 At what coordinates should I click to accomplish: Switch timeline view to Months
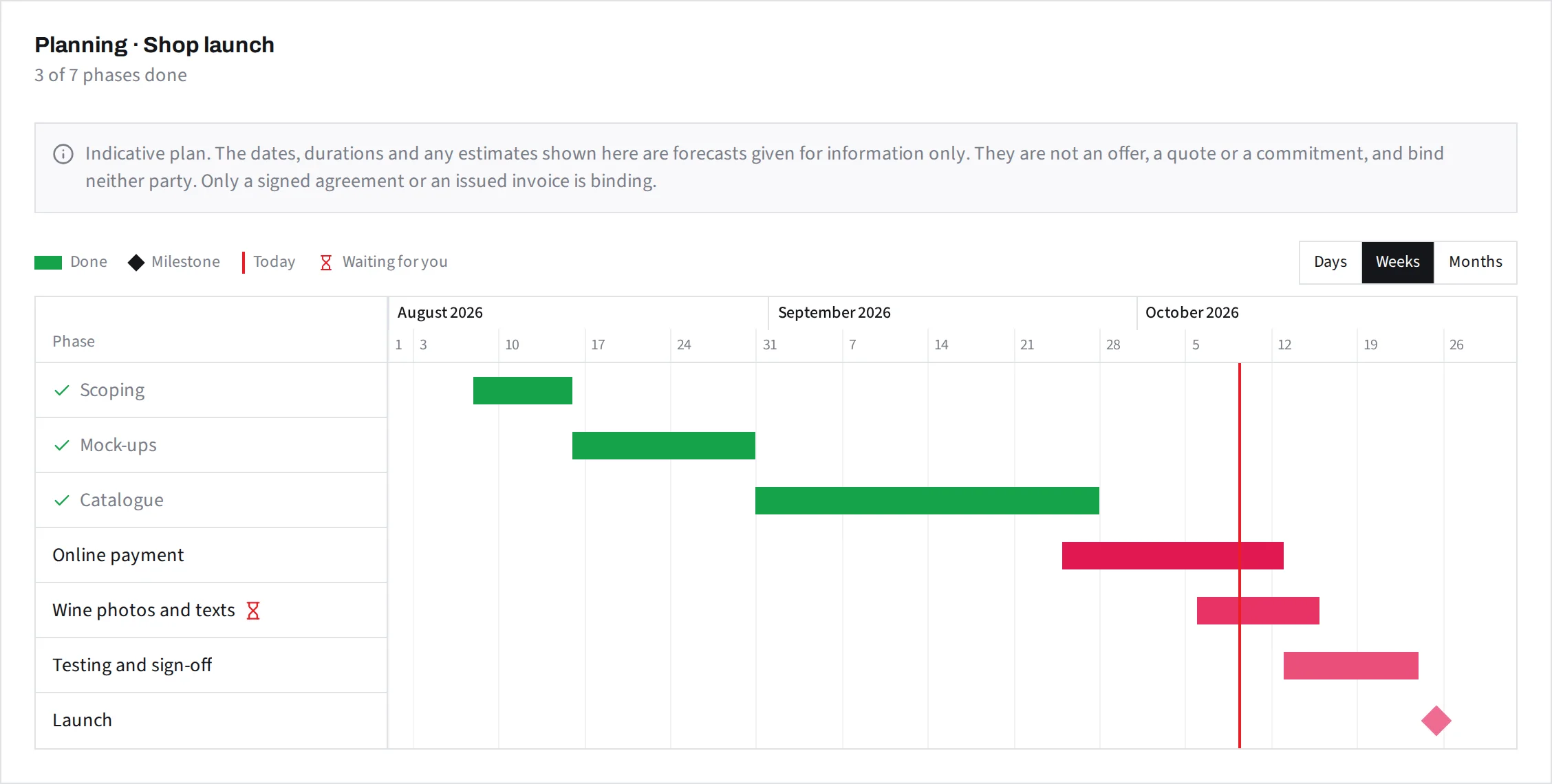click(1475, 262)
